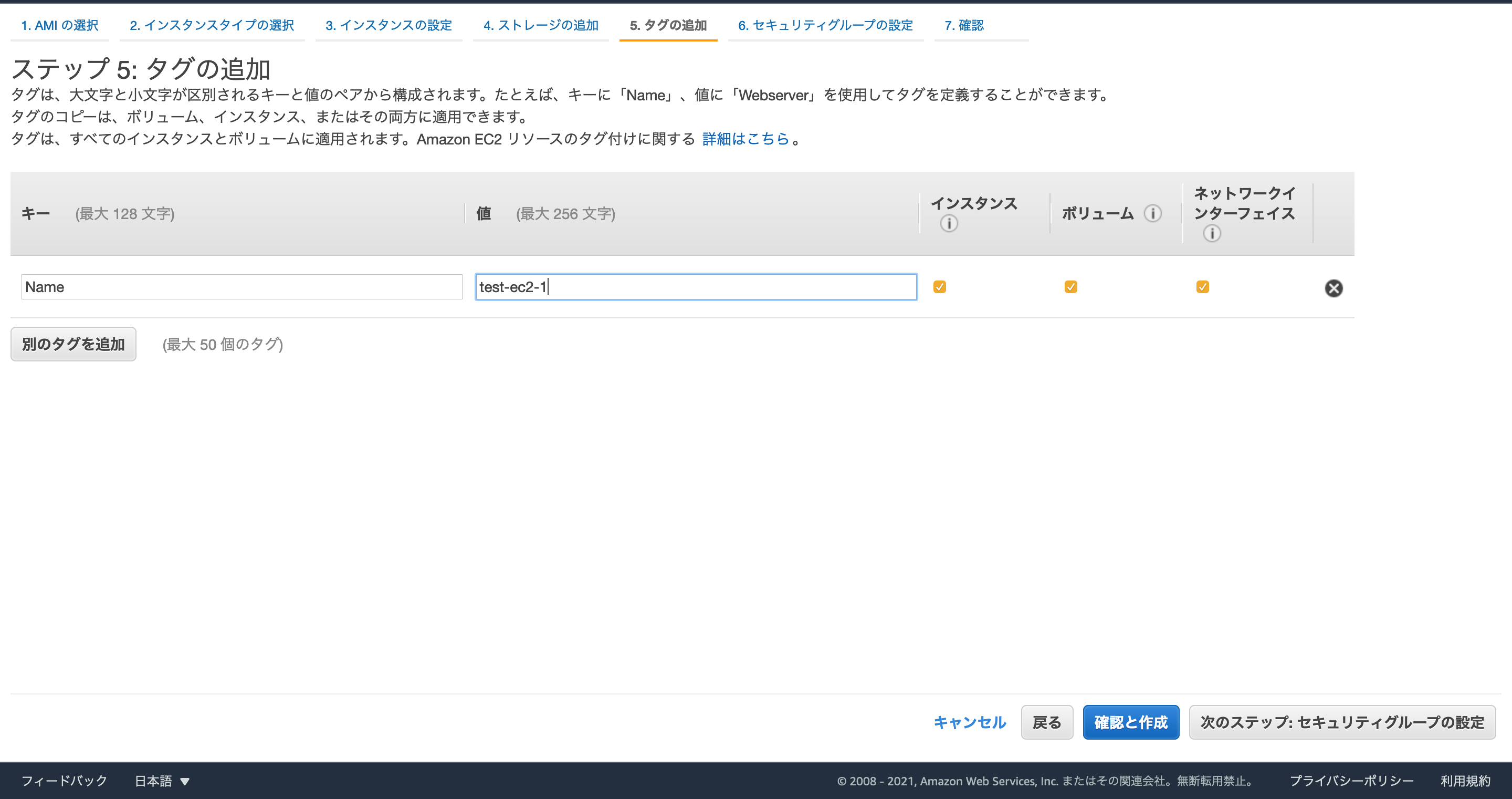Click the インスタンス column info icon
The image size is (1512, 799).
[x=949, y=224]
